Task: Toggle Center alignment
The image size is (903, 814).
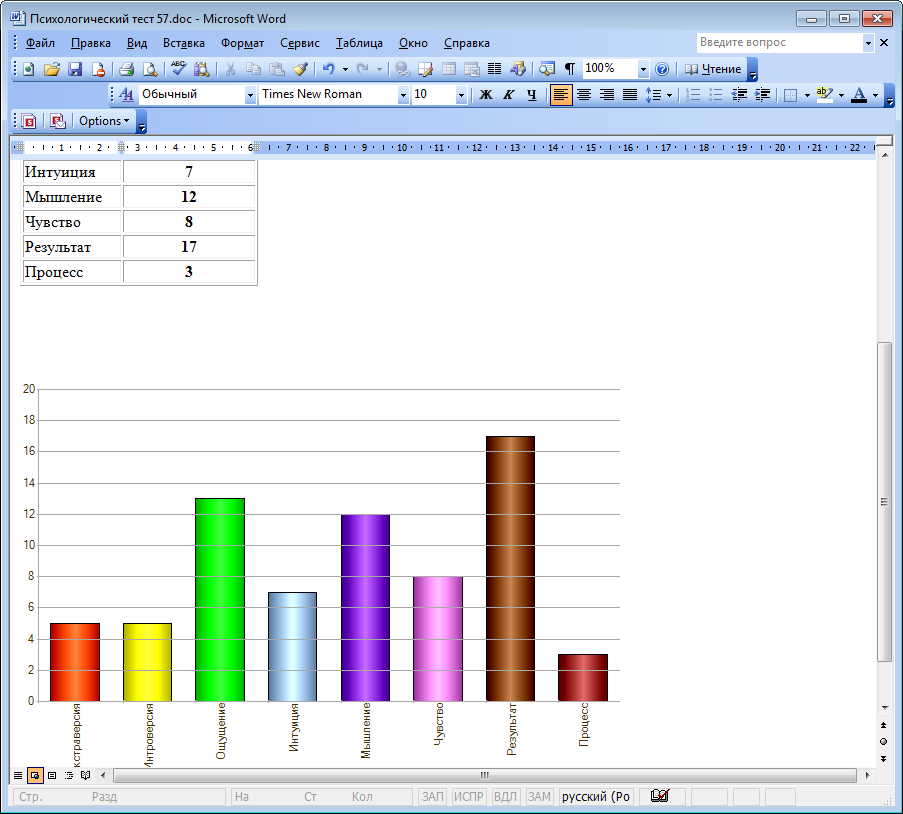Action: click(x=584, y=94)
